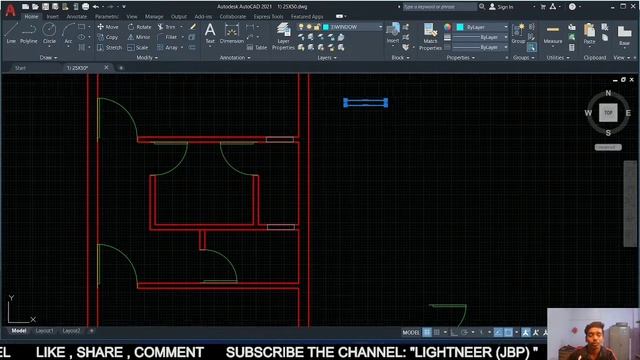
Task: Toggle group selection button in Groups panel
Action: click(x=531, y=47)
